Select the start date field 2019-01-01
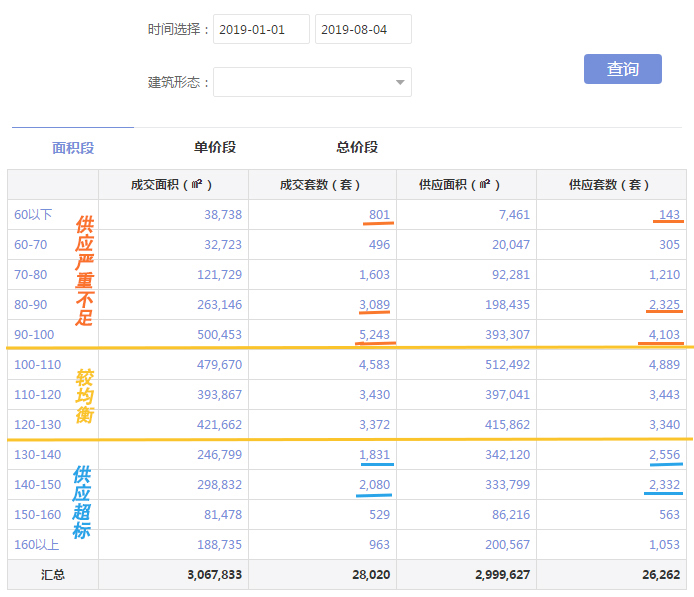Viewport: 694px width, 597px height. [x=261, y=30]
